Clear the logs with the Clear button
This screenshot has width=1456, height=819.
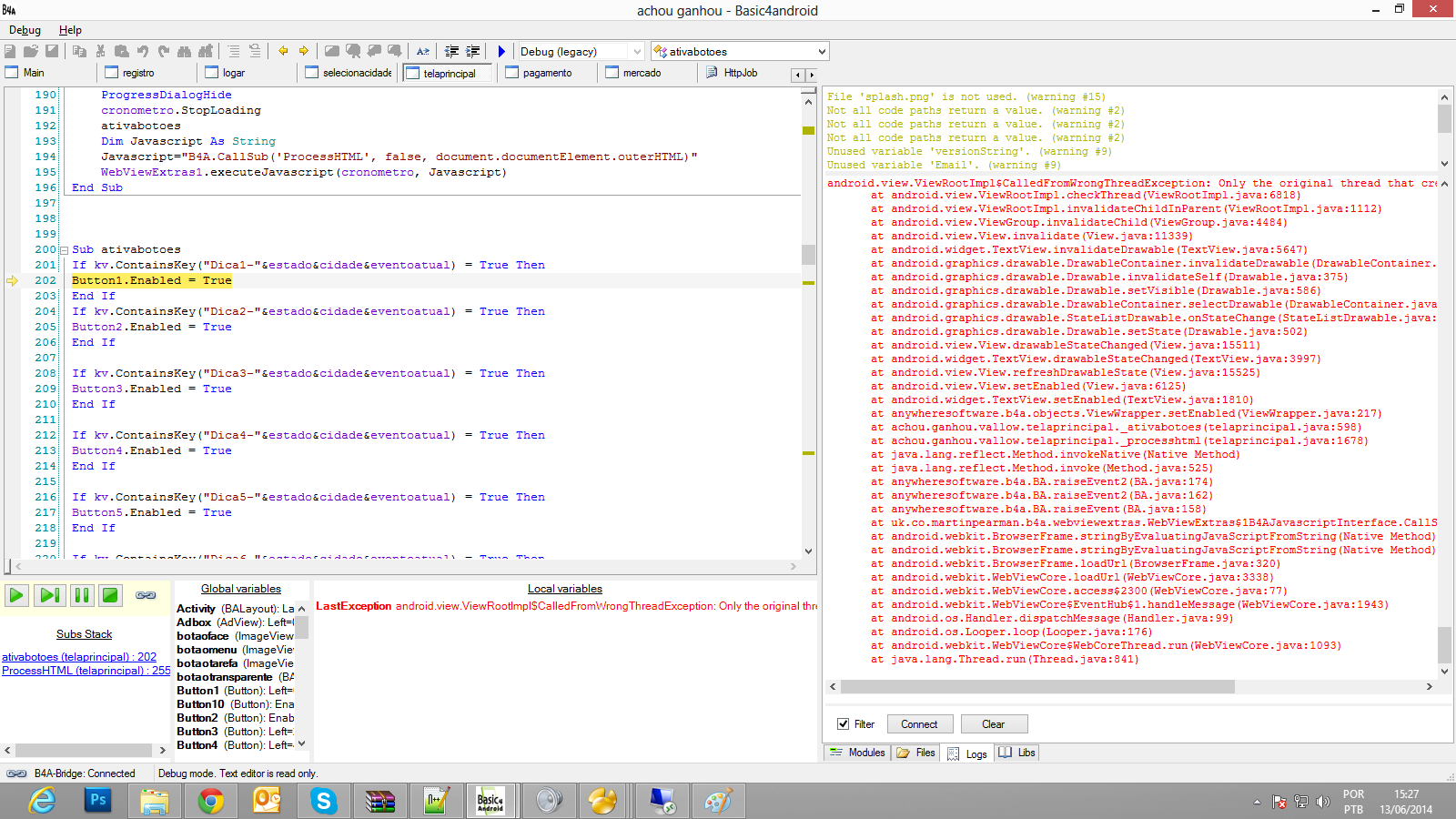(993, 724)
